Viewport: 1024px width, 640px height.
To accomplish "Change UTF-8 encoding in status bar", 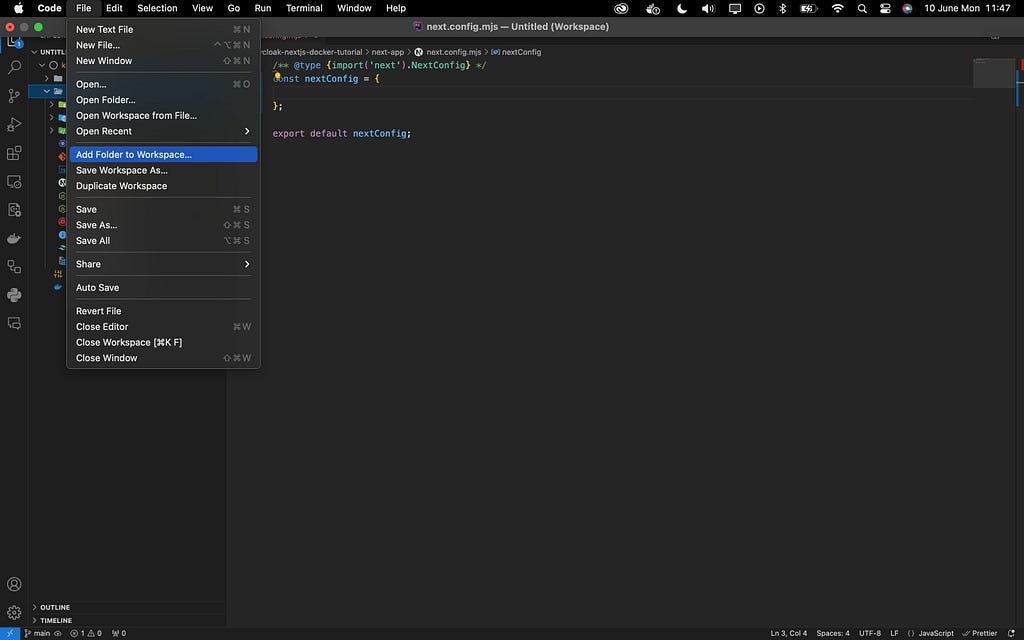I will 870,633.
